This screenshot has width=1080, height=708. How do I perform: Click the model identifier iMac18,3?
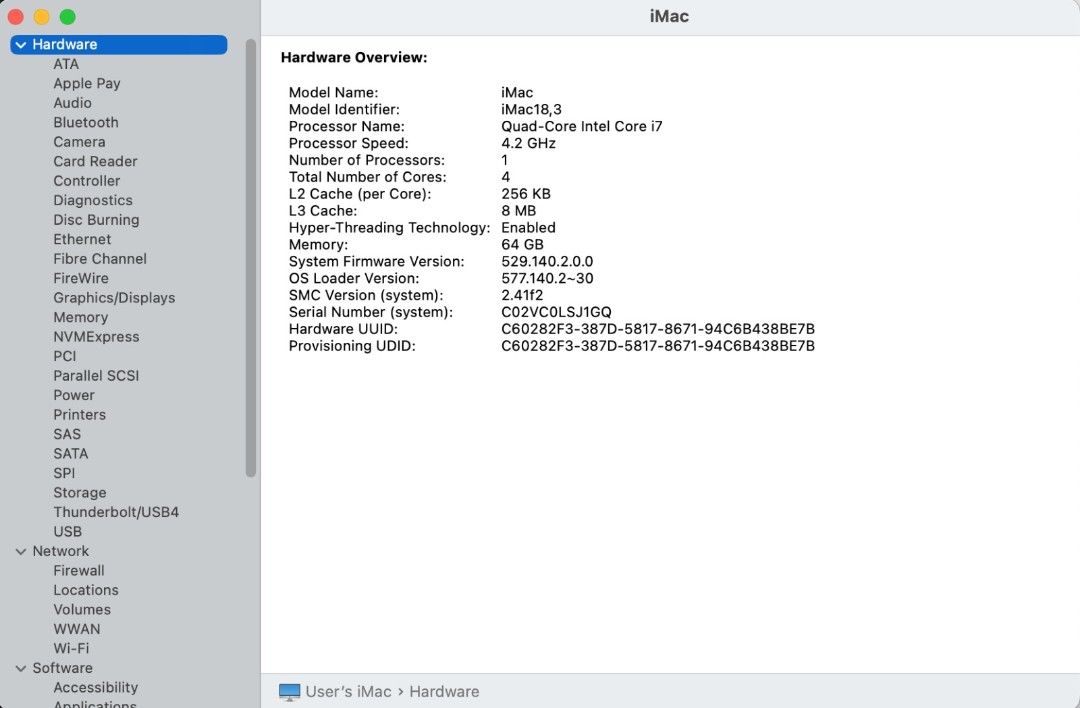coord(531,110)
